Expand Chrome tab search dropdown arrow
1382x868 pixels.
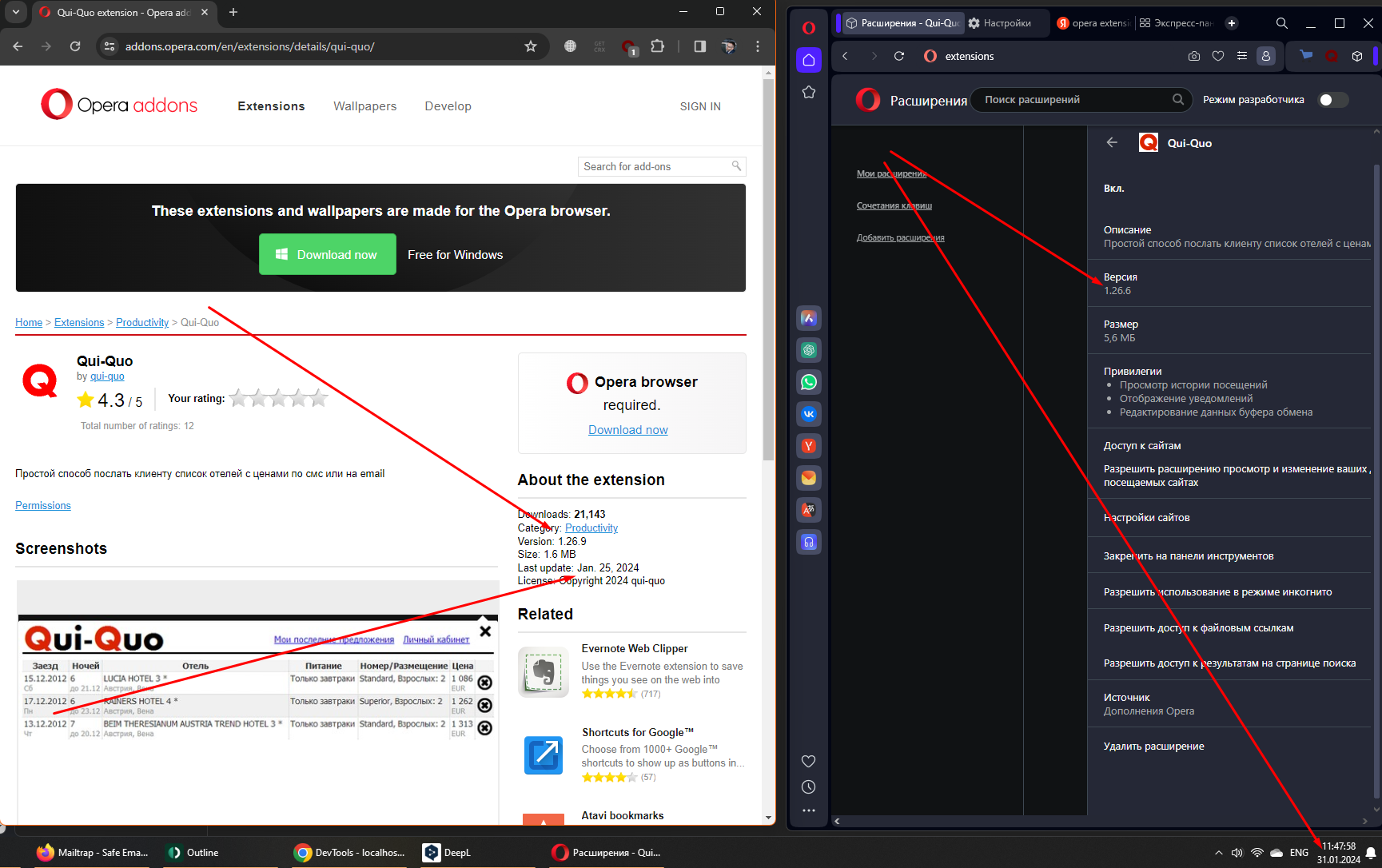16,12
